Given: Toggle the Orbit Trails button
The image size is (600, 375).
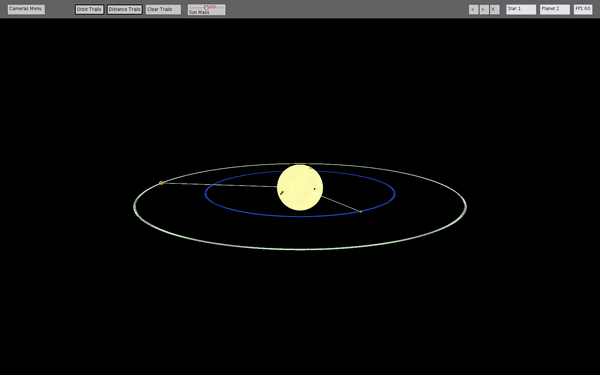Looking at the screenshot, I should pyautogui.click(x=89, y=10).
